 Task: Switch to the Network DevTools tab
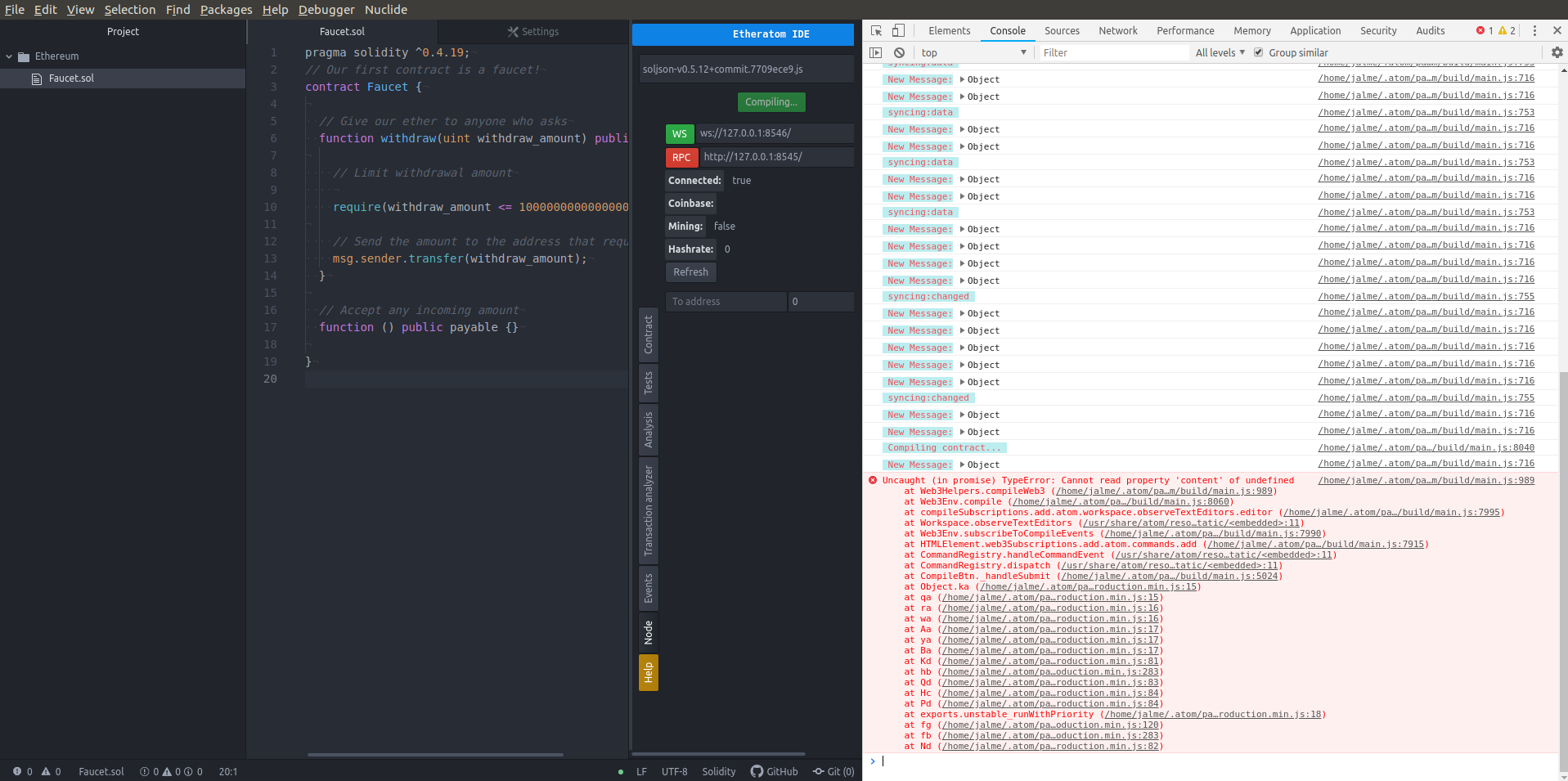[1118, 31]
